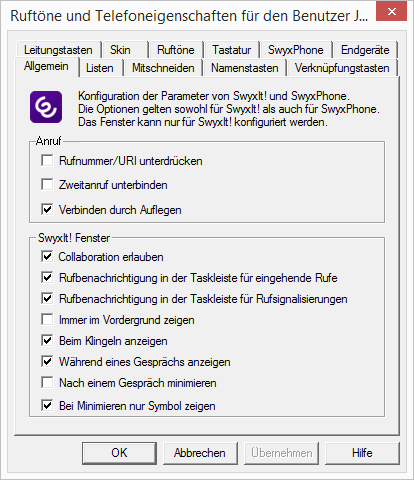Uncheck Beim Klingeln anzeigen
Image resolution: width=414 pixels, height=480 pixels.
click(47, 340)
